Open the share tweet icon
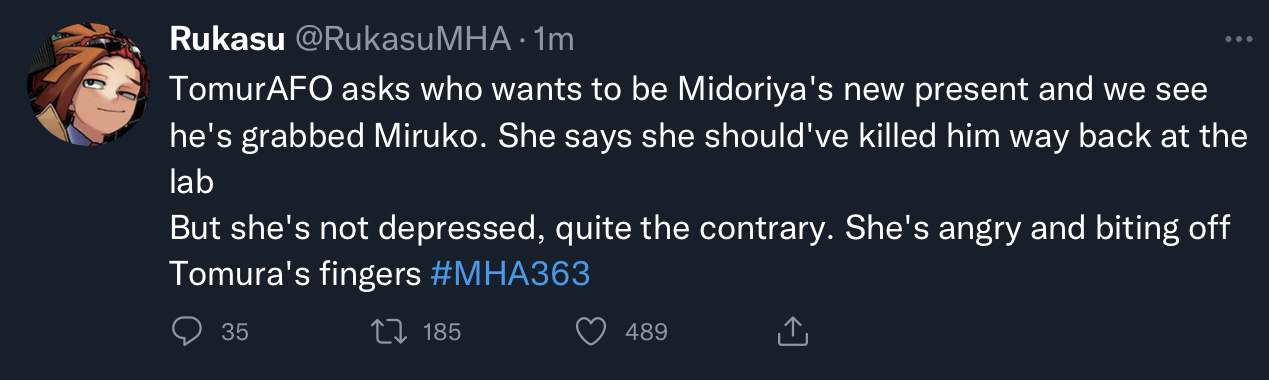Image resolution: width=1269 pixels, height=380 pixels. pos(792,331)
